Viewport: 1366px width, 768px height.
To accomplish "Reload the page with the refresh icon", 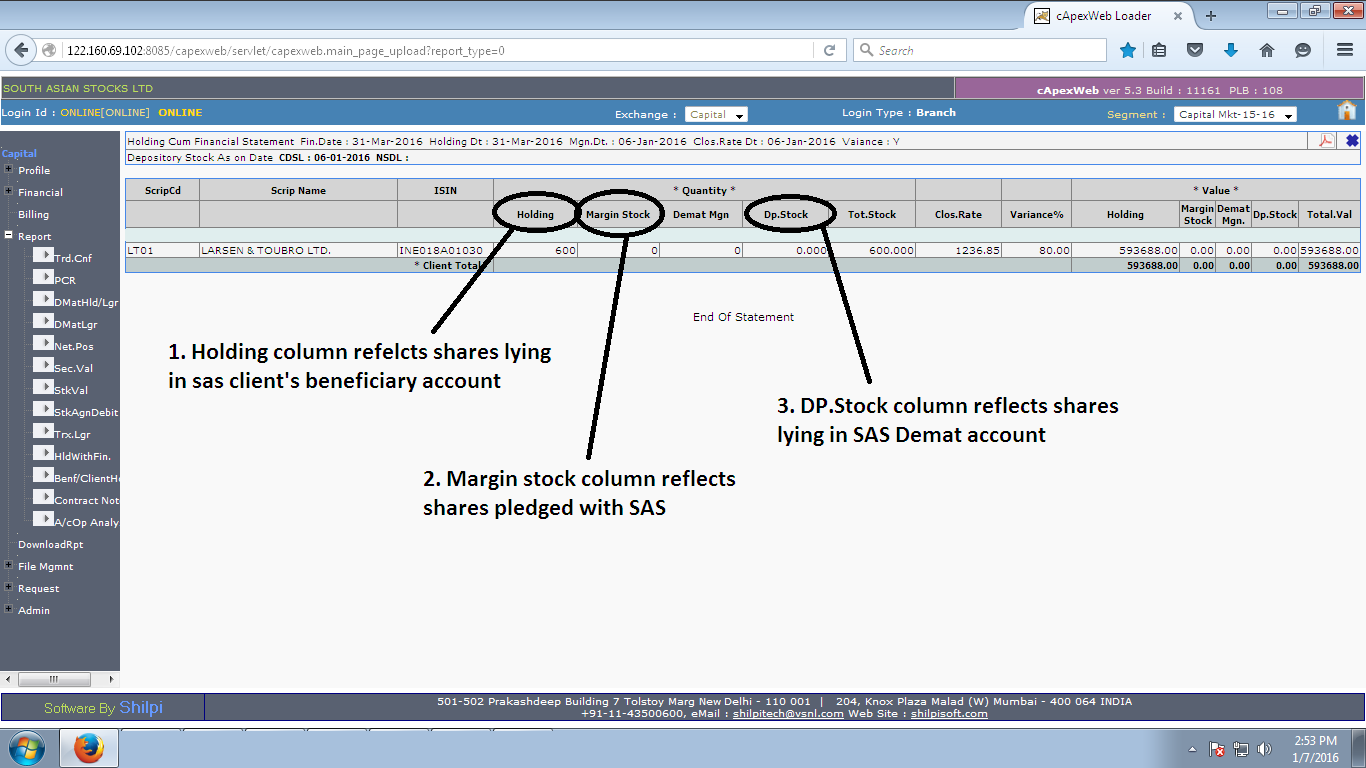I will point(829,50).
